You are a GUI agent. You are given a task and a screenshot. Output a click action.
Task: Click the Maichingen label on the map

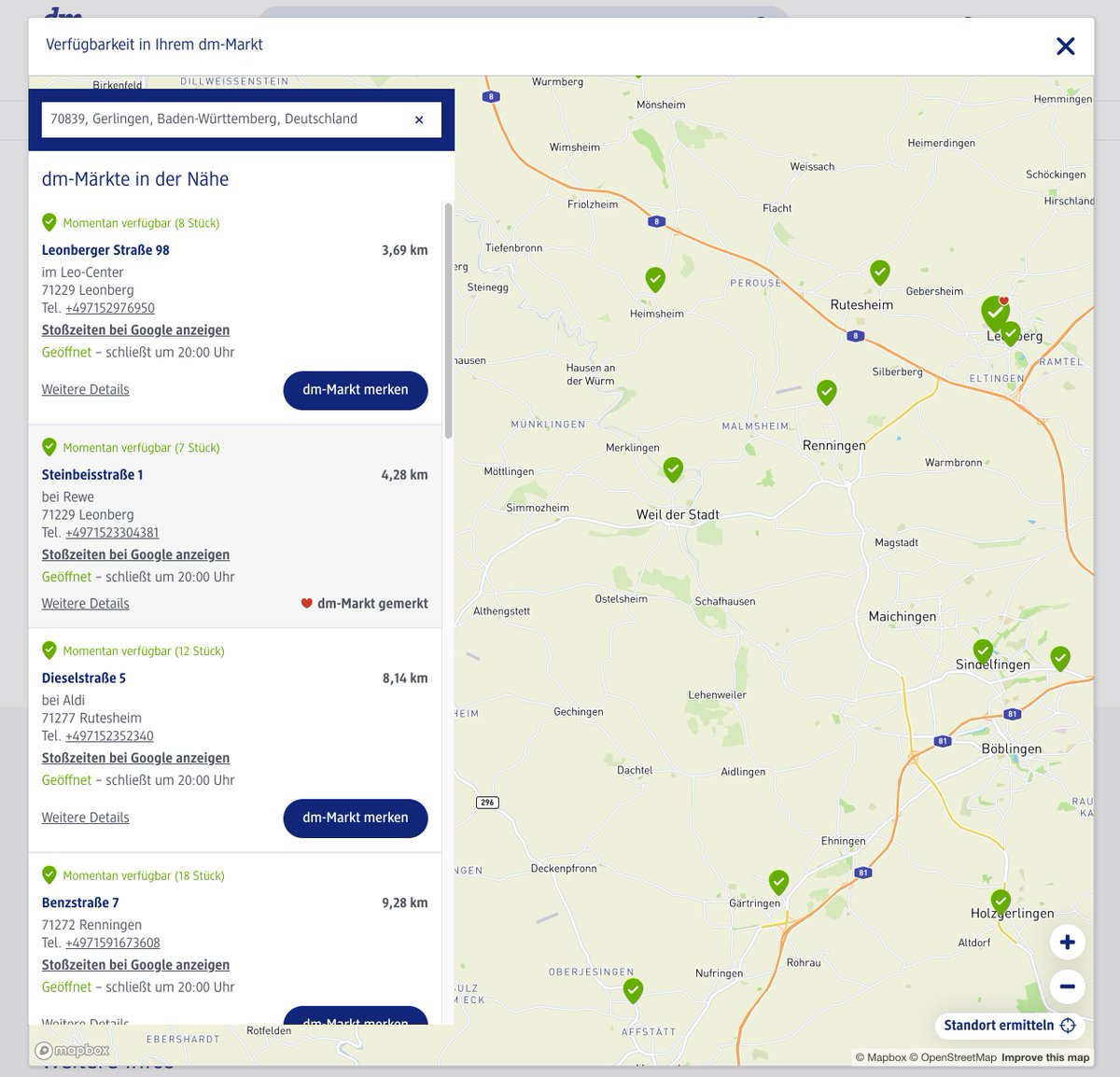click(902, 617)
